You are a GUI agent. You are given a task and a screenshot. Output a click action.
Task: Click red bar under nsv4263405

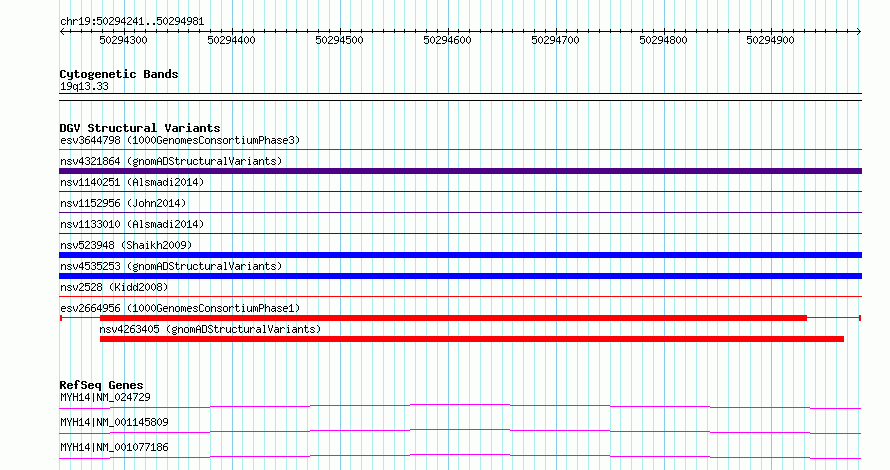[472, 339]
